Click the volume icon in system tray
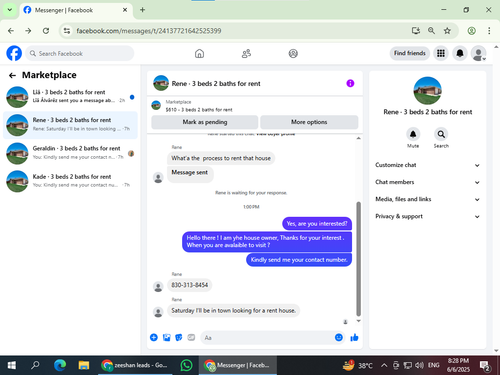Viewport: 500px width, 375px height. pos(419,365)
